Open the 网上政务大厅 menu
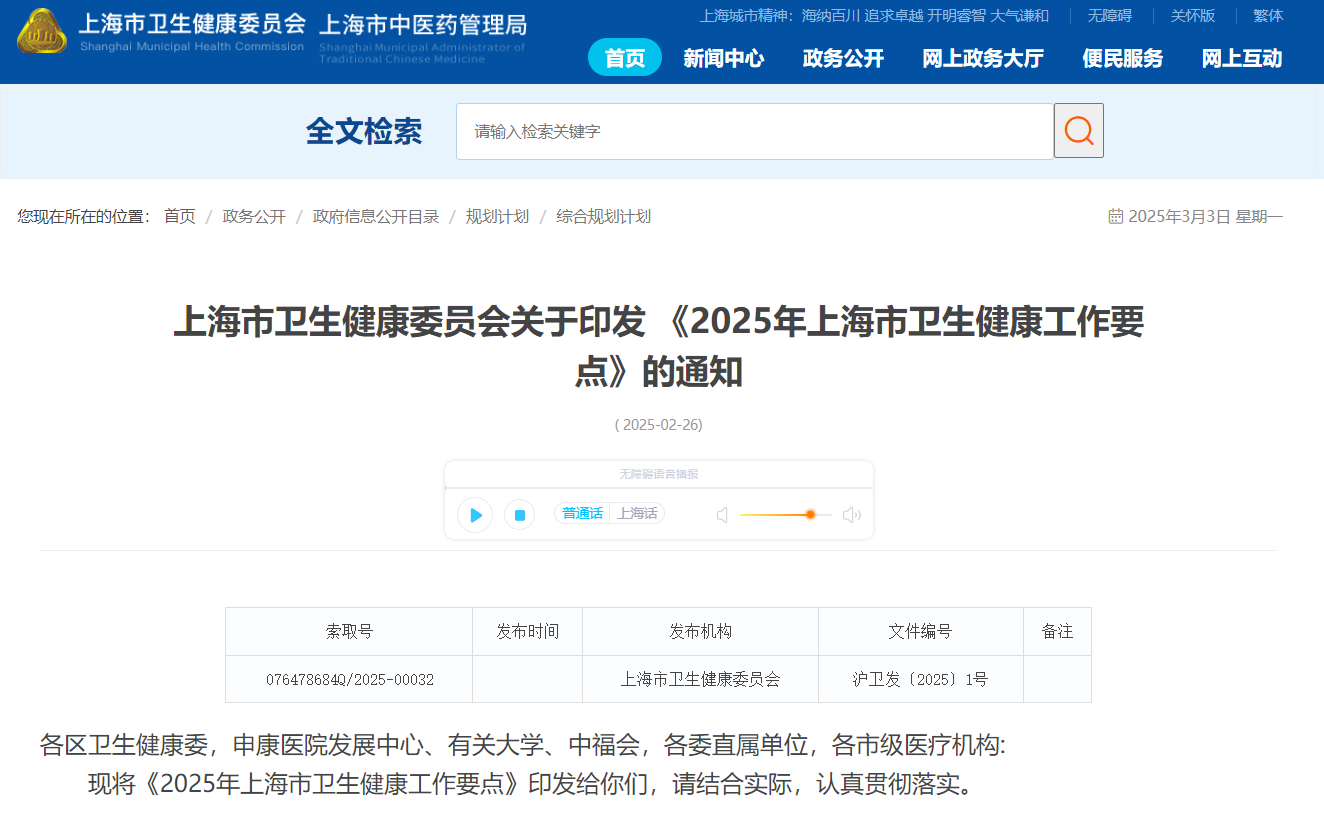Image resolution: width=1324 pixels, height=824 pixels. click(x=982, y=58)
